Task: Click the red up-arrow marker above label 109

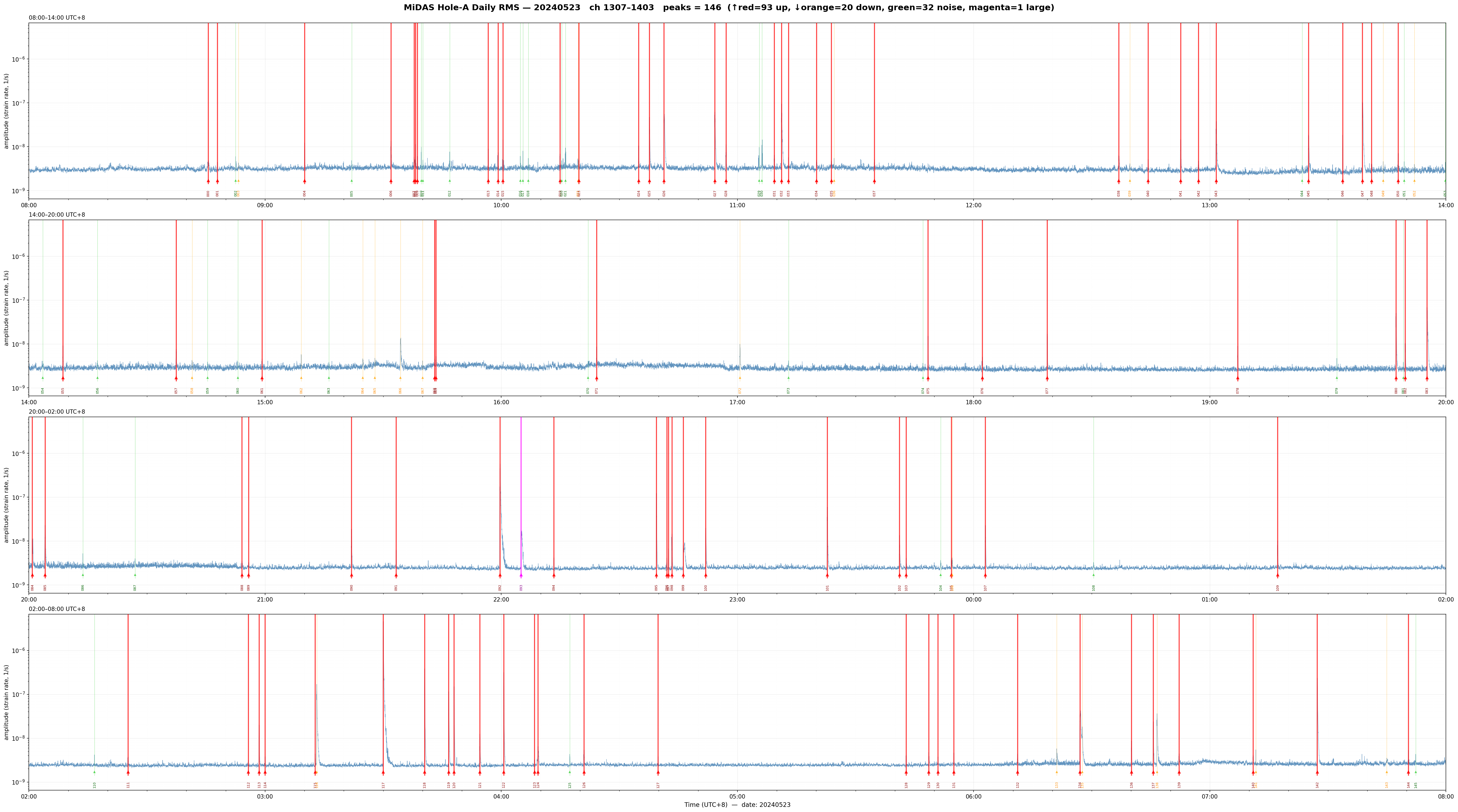Action: point(1277,575)
